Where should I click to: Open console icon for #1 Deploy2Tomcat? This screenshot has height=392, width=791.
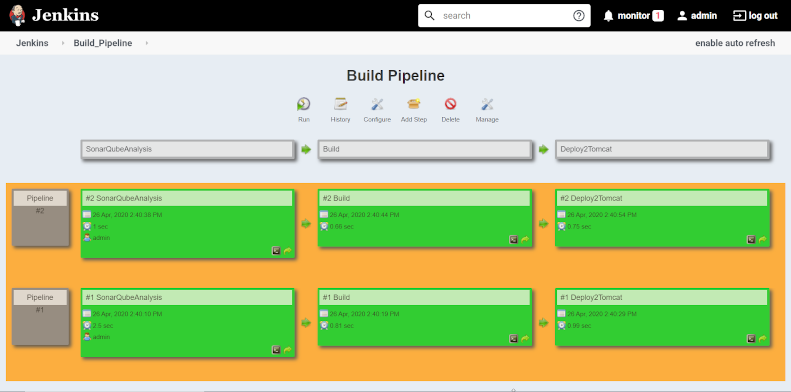tap(751, 339)
